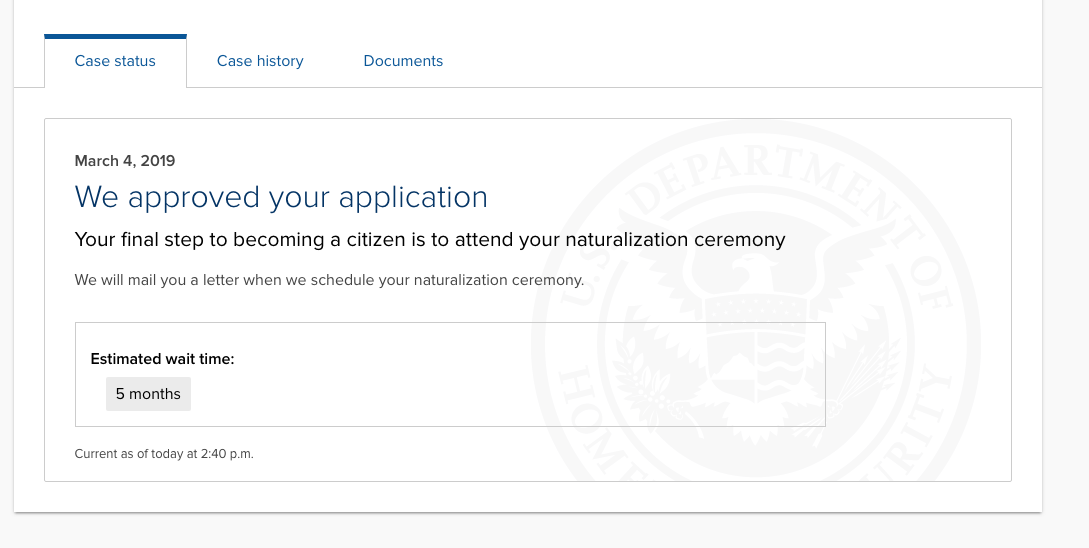The height and width of the screenshot is (548, 1089).
Task: Click empty space inside the estimated wait box
Action: click(486, 375)
